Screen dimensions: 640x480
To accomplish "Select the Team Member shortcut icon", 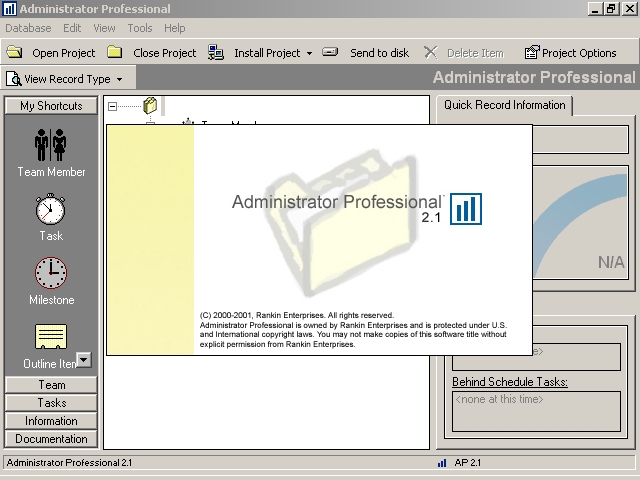I will click(51, 145).
